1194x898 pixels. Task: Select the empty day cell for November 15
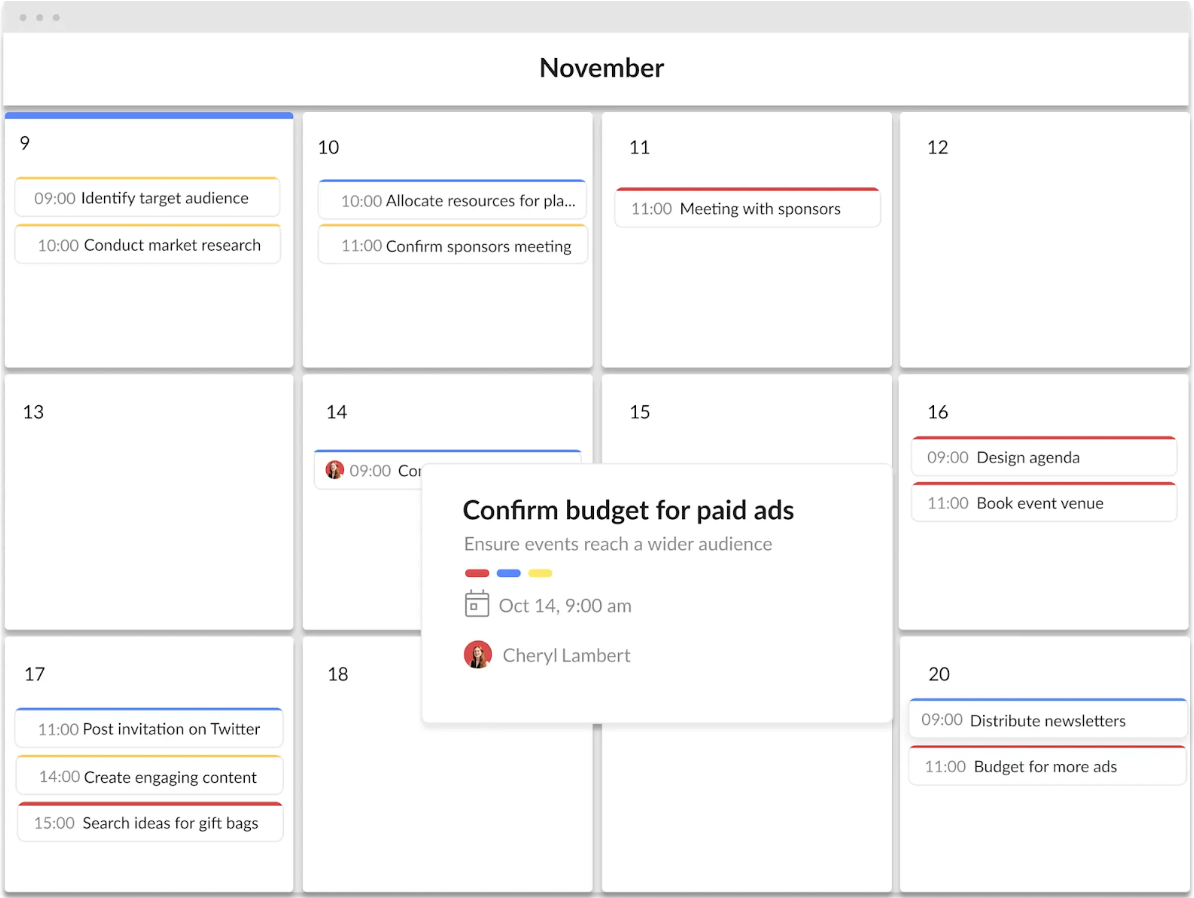(700, 420)
